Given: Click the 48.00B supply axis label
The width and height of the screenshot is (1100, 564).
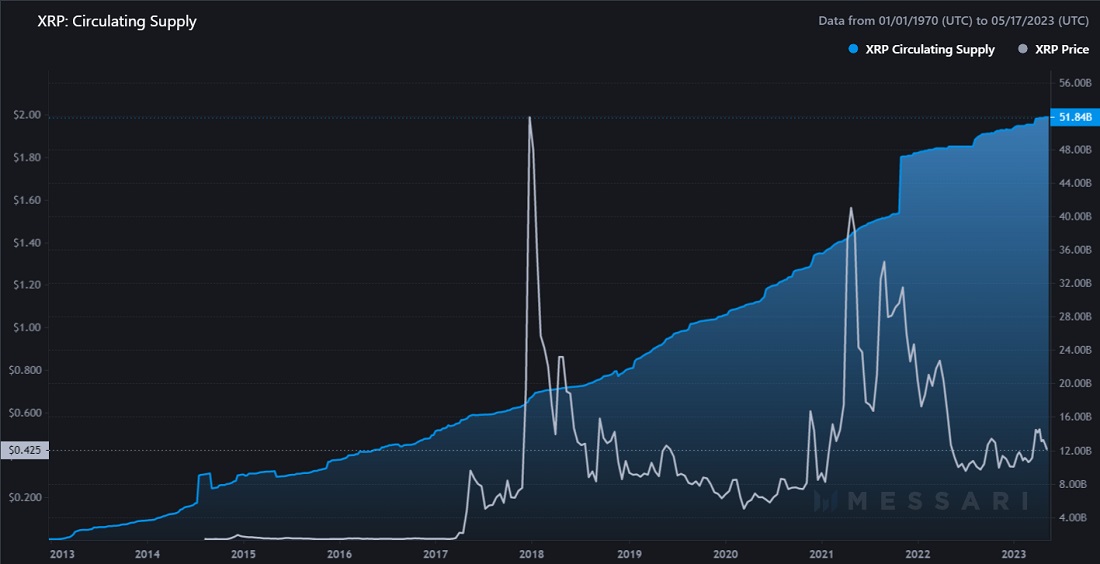Looking at the screenshot, I should (x=1075, y=150).
